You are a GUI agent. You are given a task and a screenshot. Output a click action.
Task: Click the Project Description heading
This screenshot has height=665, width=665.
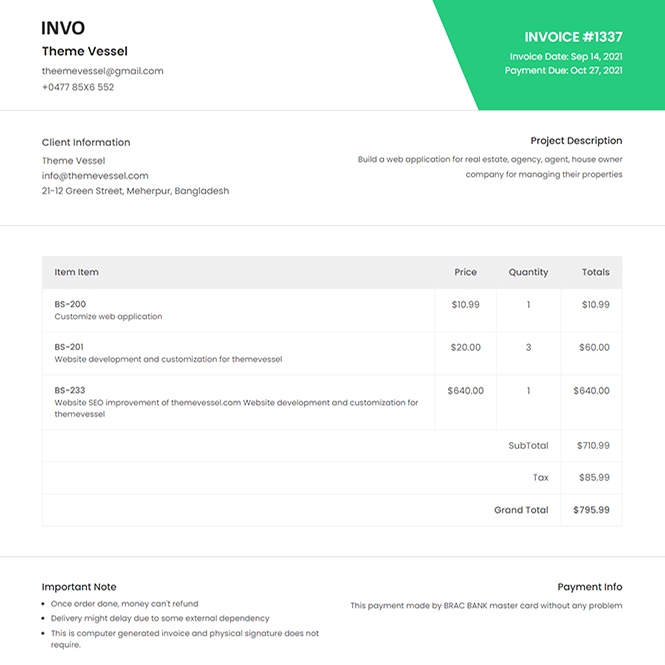pos(576,141)
